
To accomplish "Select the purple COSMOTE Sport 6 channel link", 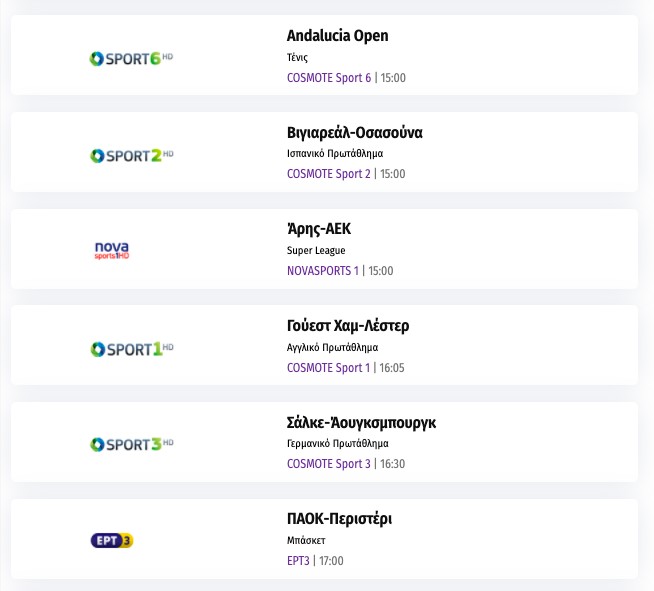I will point(329,78).
